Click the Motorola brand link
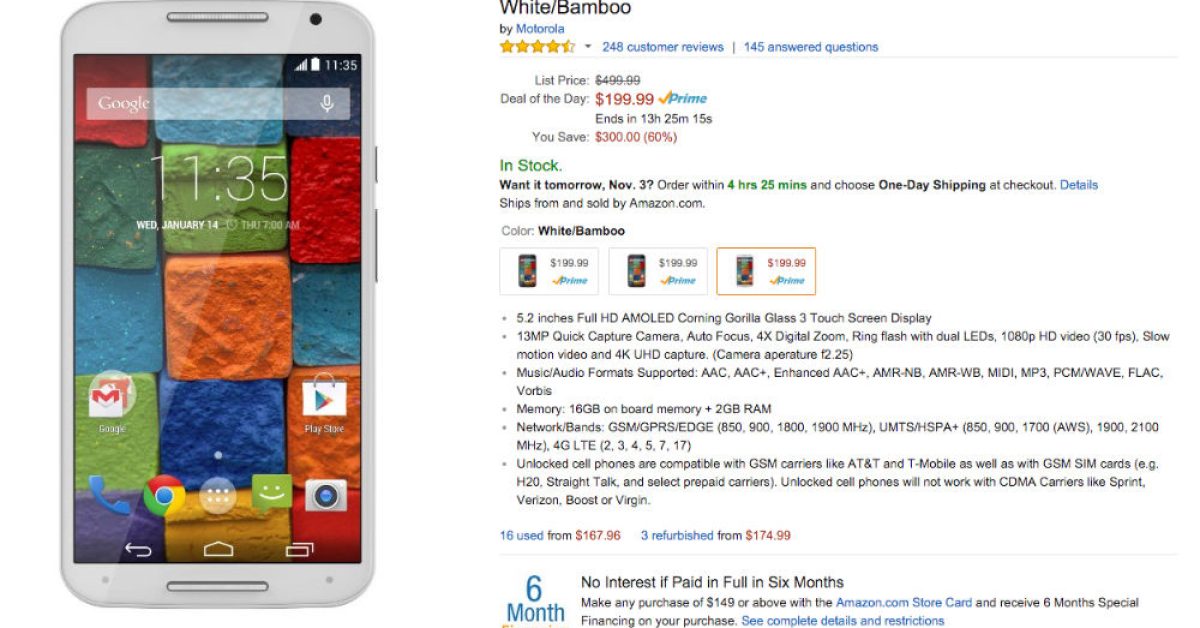This screenshot has width=1200, height=628. 540,29
